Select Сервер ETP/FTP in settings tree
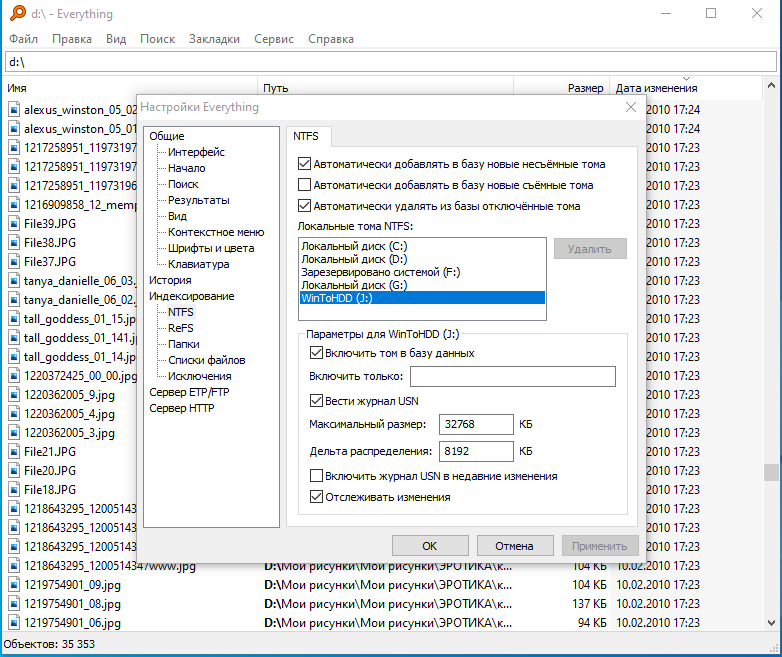This screenshot has width=782, height=657. tap(189, 392)
